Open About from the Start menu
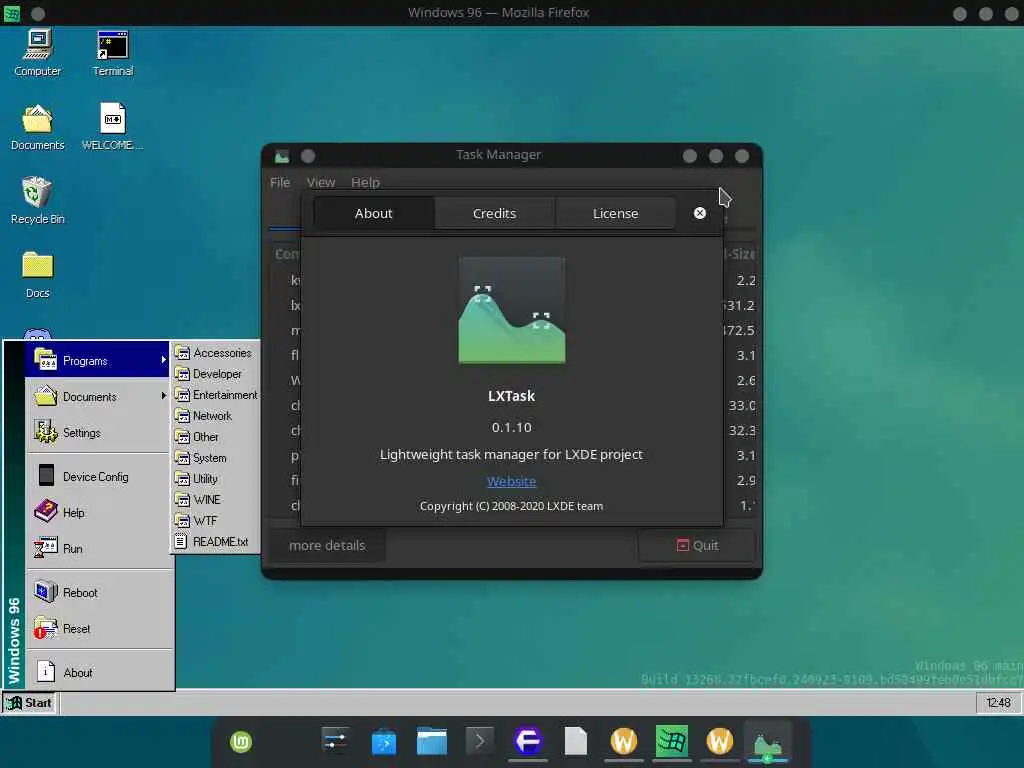The height and width of the screenshot is (768, 1024). (x=98, y=672)
